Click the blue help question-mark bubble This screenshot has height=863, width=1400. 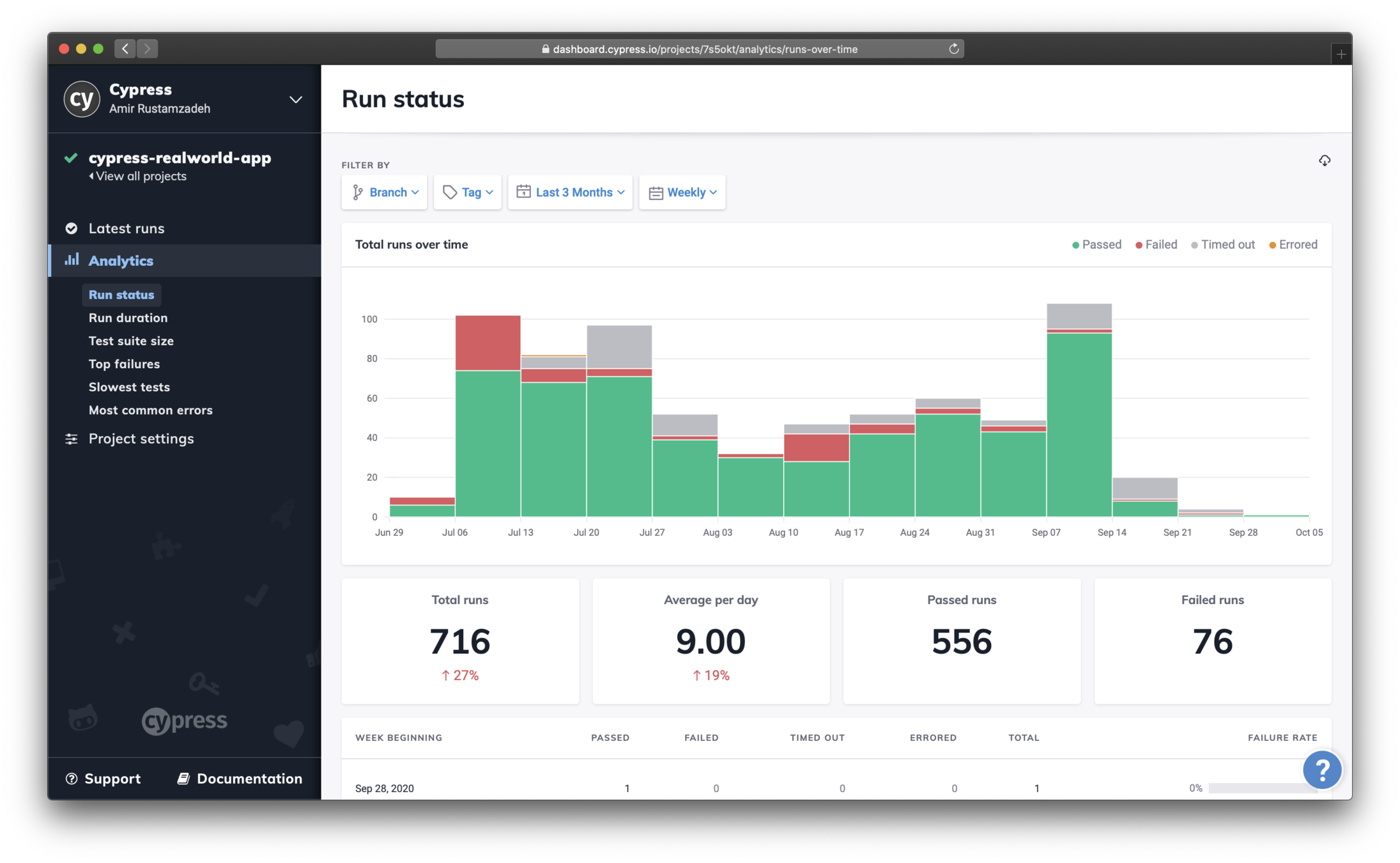(x=1321, y=770)
